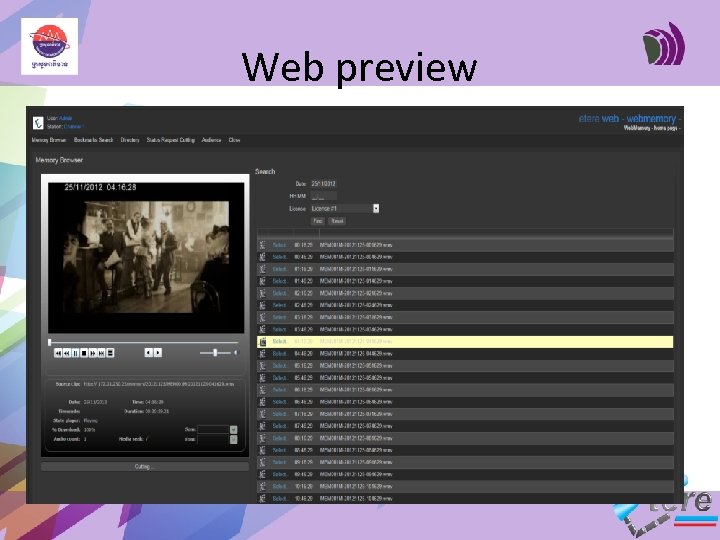Step one frame forward with the right arrow
The image size is (720, 540).
(x=158, y=353)
